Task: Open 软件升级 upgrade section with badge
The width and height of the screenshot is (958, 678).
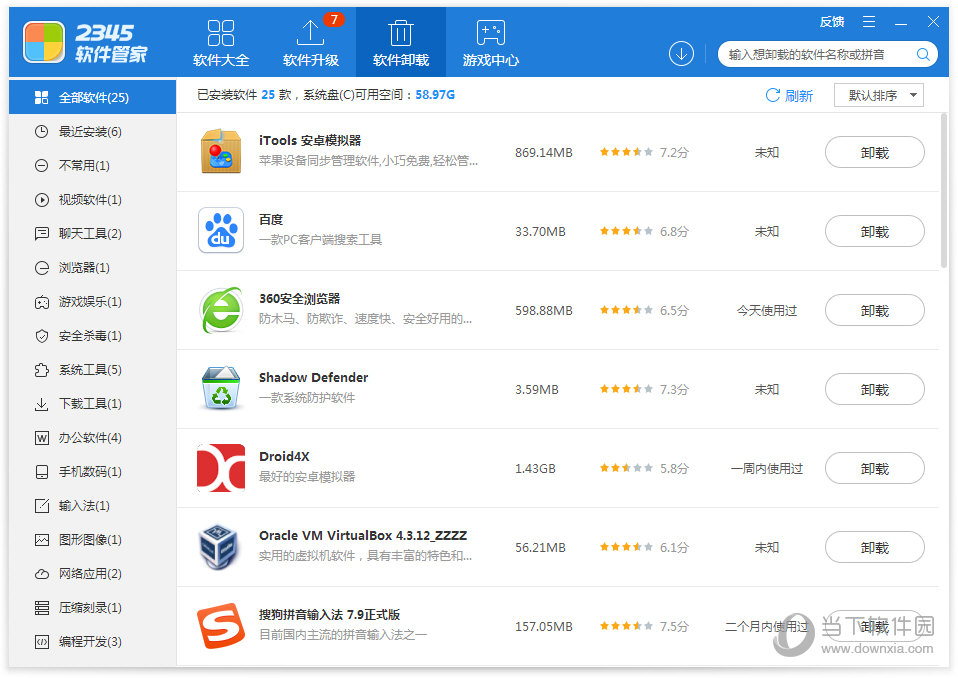Action: point(310,42)
